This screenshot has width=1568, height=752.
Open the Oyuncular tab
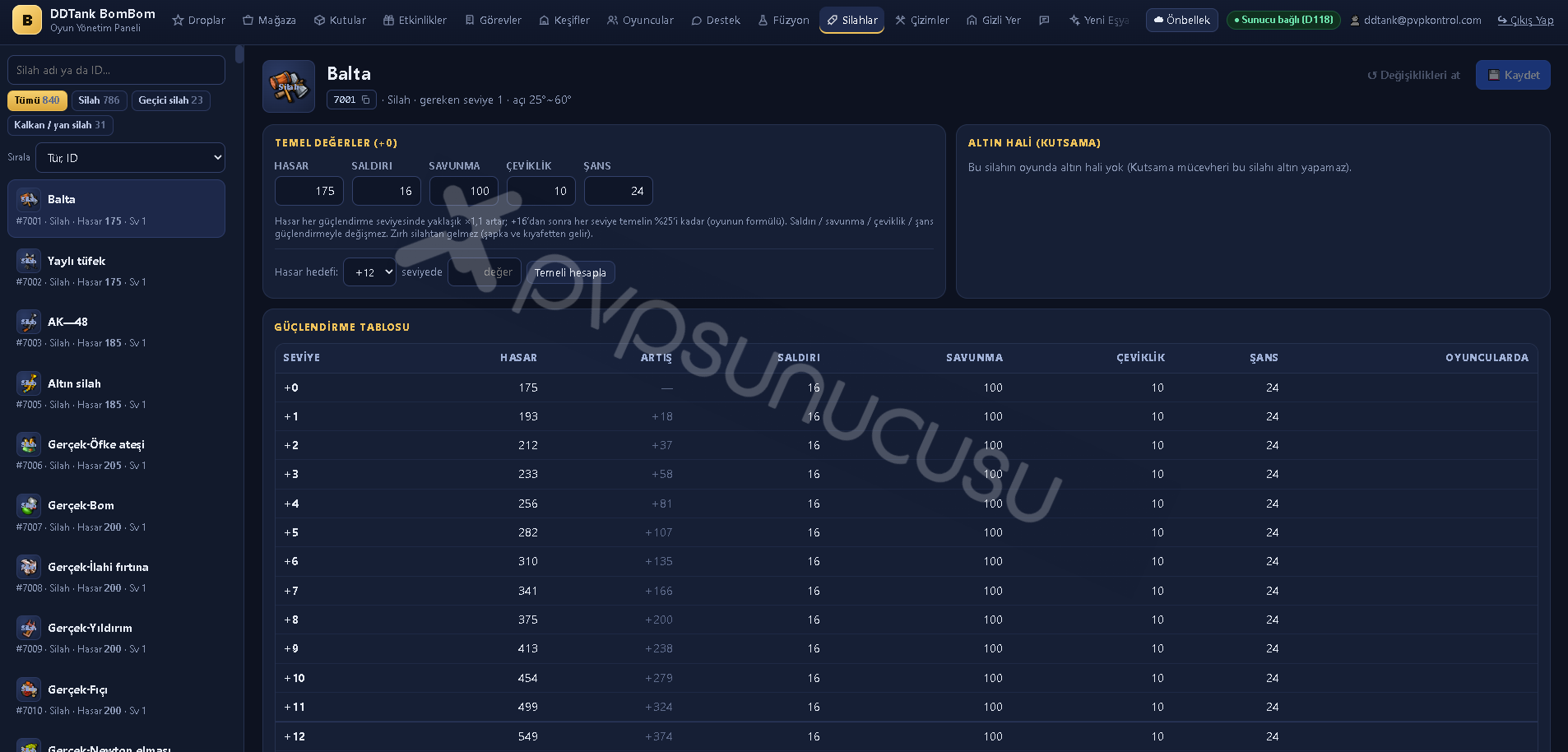click(640, 20)
